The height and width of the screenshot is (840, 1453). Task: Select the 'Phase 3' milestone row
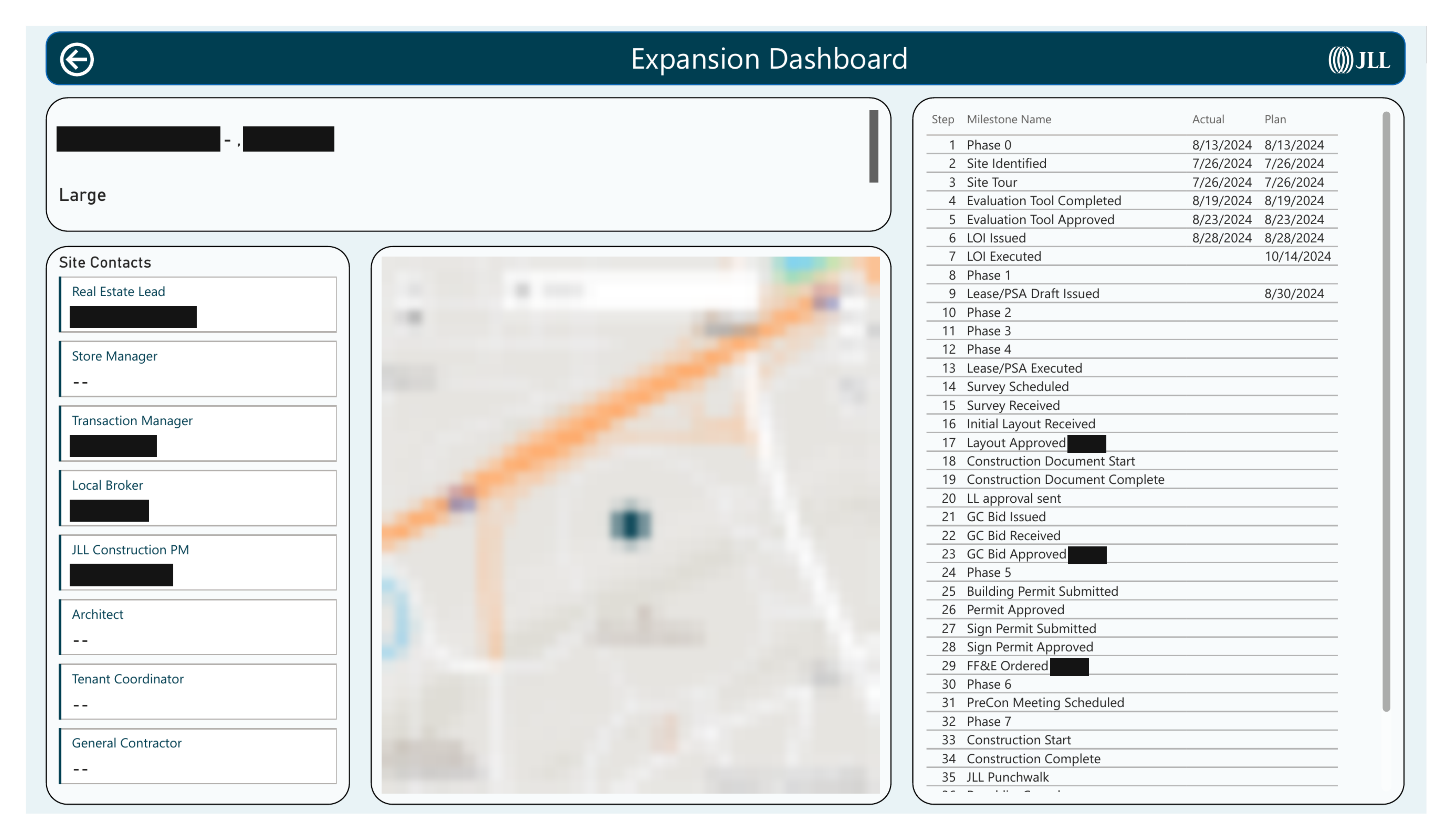[x=1132, y=331]
